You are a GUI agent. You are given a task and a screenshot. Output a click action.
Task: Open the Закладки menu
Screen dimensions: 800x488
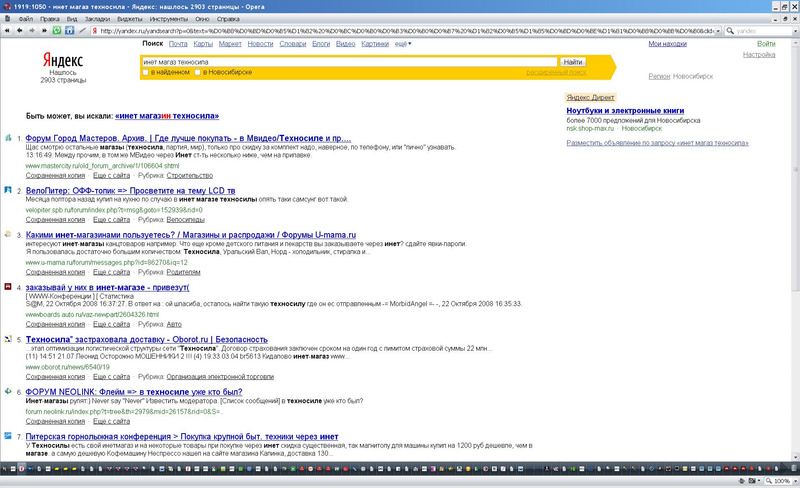click(x=97, y=19)
